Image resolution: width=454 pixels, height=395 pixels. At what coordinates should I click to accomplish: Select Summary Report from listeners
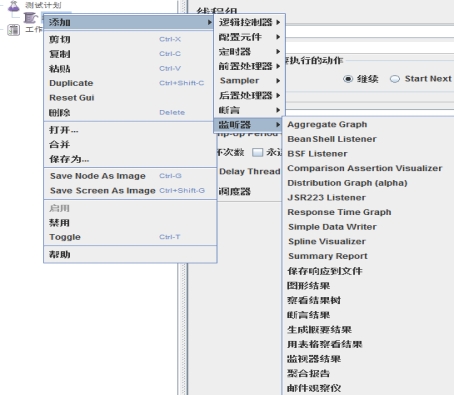point(328,256)
